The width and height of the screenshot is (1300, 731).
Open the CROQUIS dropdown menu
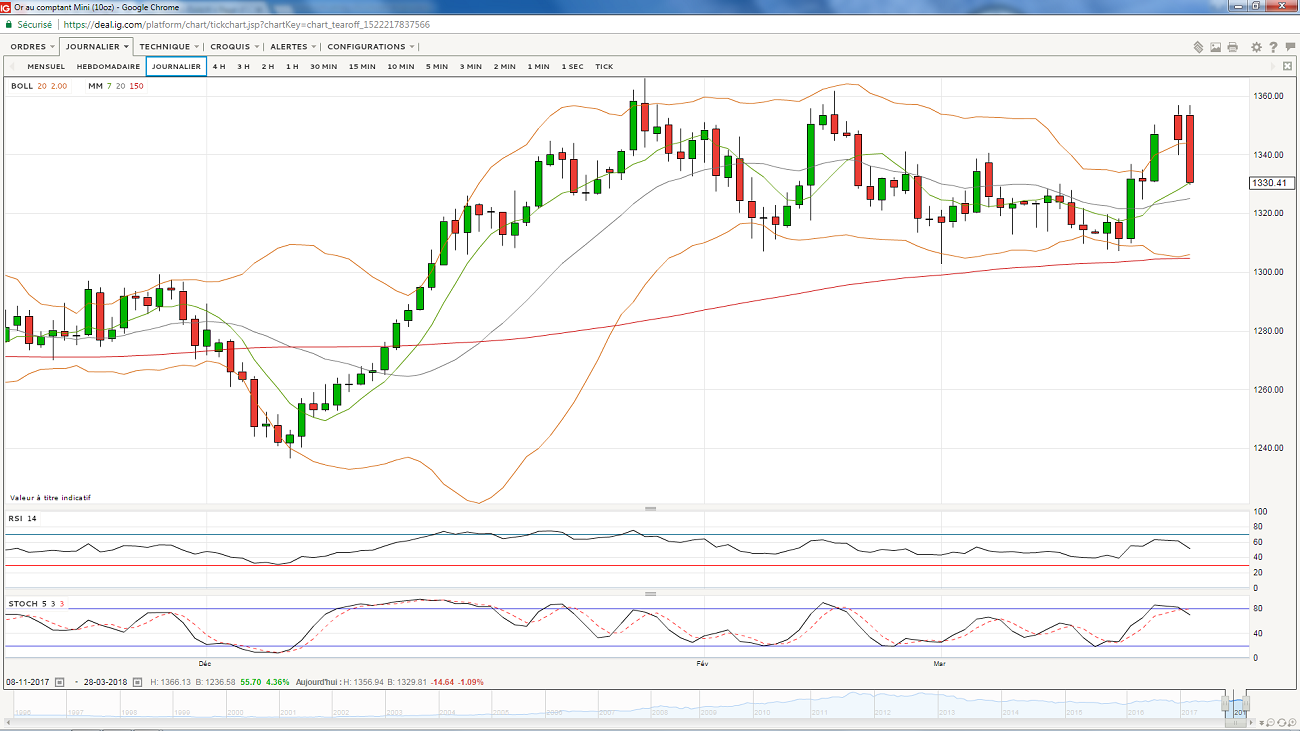coord(235,47)
